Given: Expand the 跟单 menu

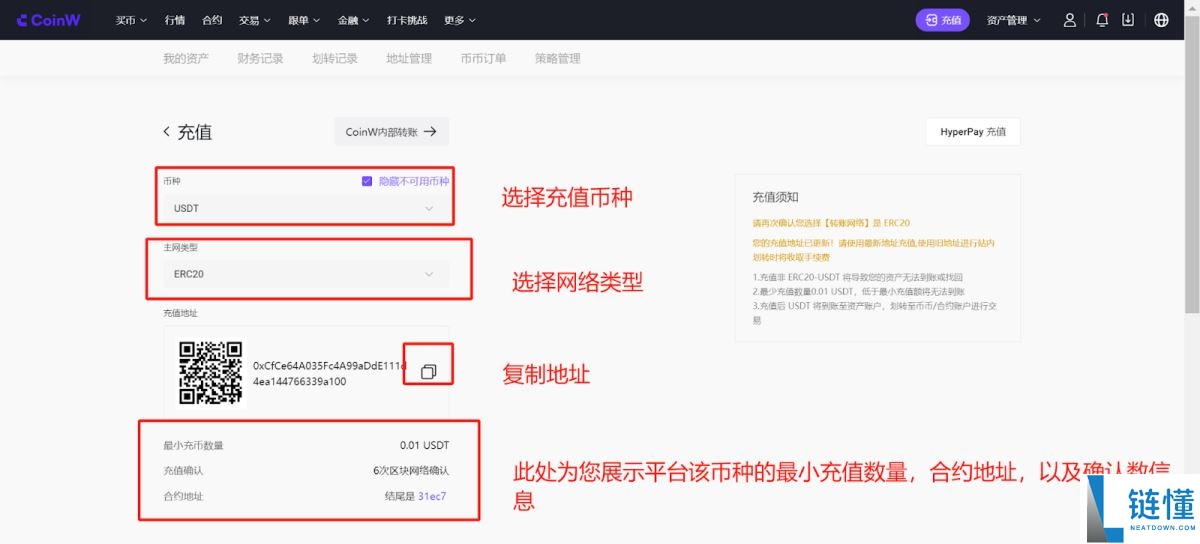Looking at the screenshot, I should pos(304,20).
